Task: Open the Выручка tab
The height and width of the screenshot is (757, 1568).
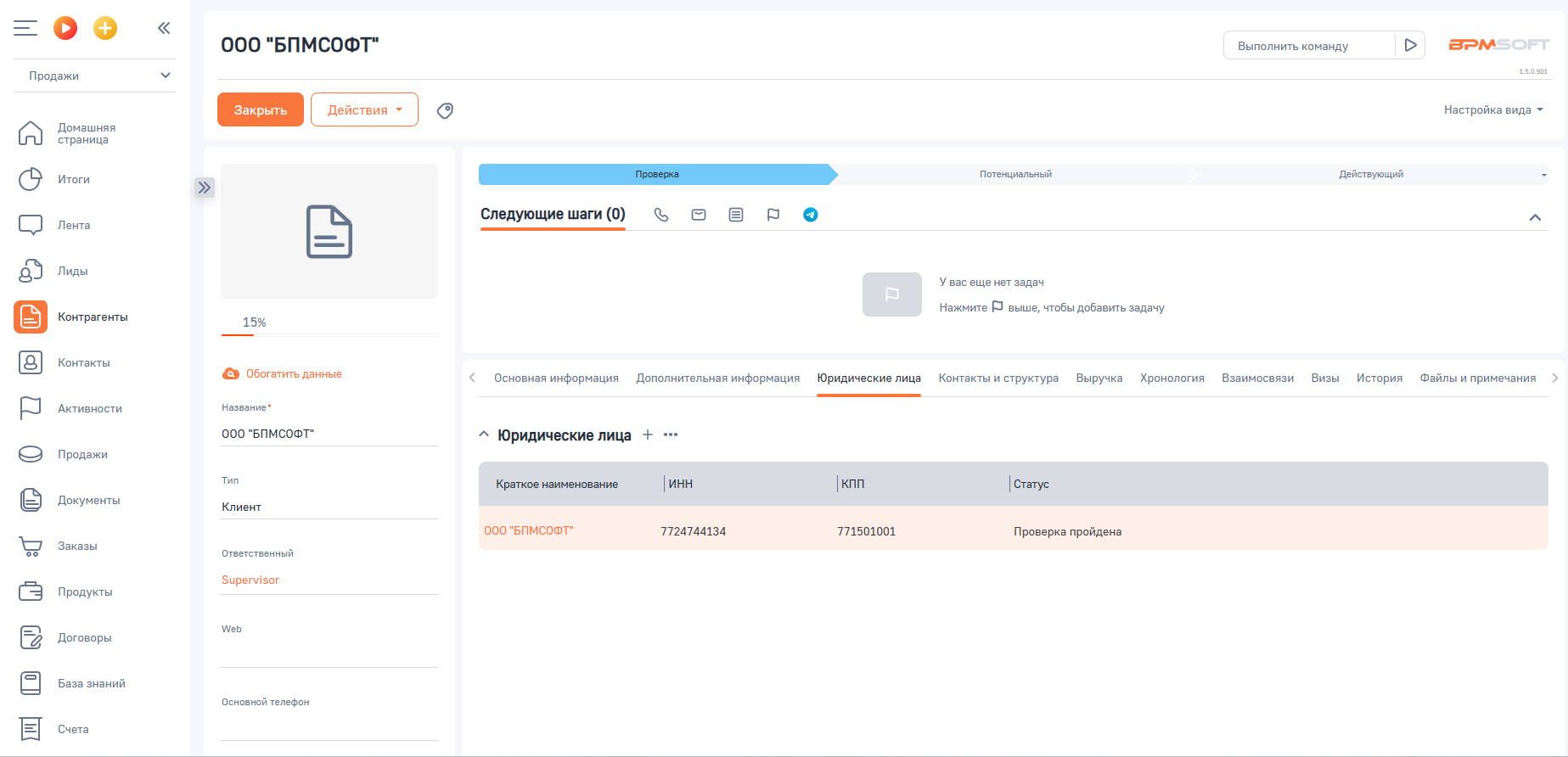Action: (x=1099, y=378)
